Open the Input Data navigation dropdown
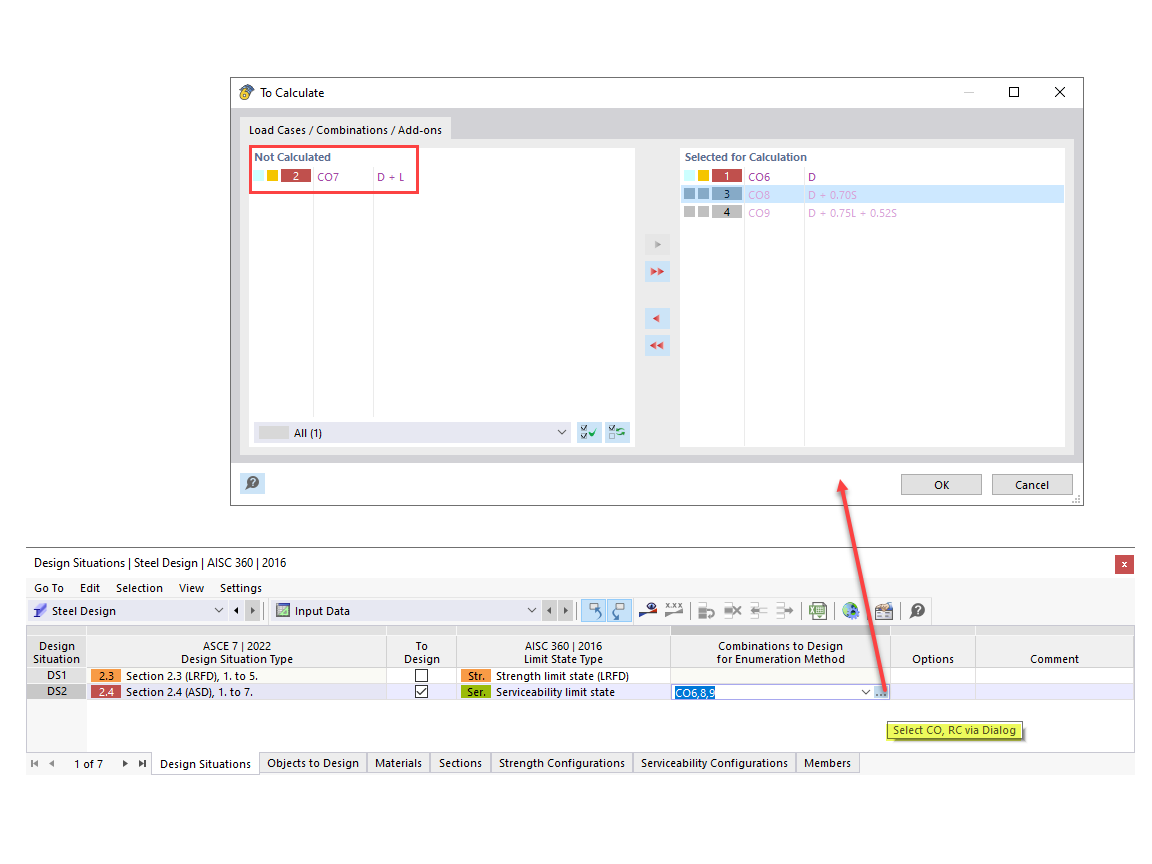The width and height of the screenshot is (1152, 864). [533, 610]
